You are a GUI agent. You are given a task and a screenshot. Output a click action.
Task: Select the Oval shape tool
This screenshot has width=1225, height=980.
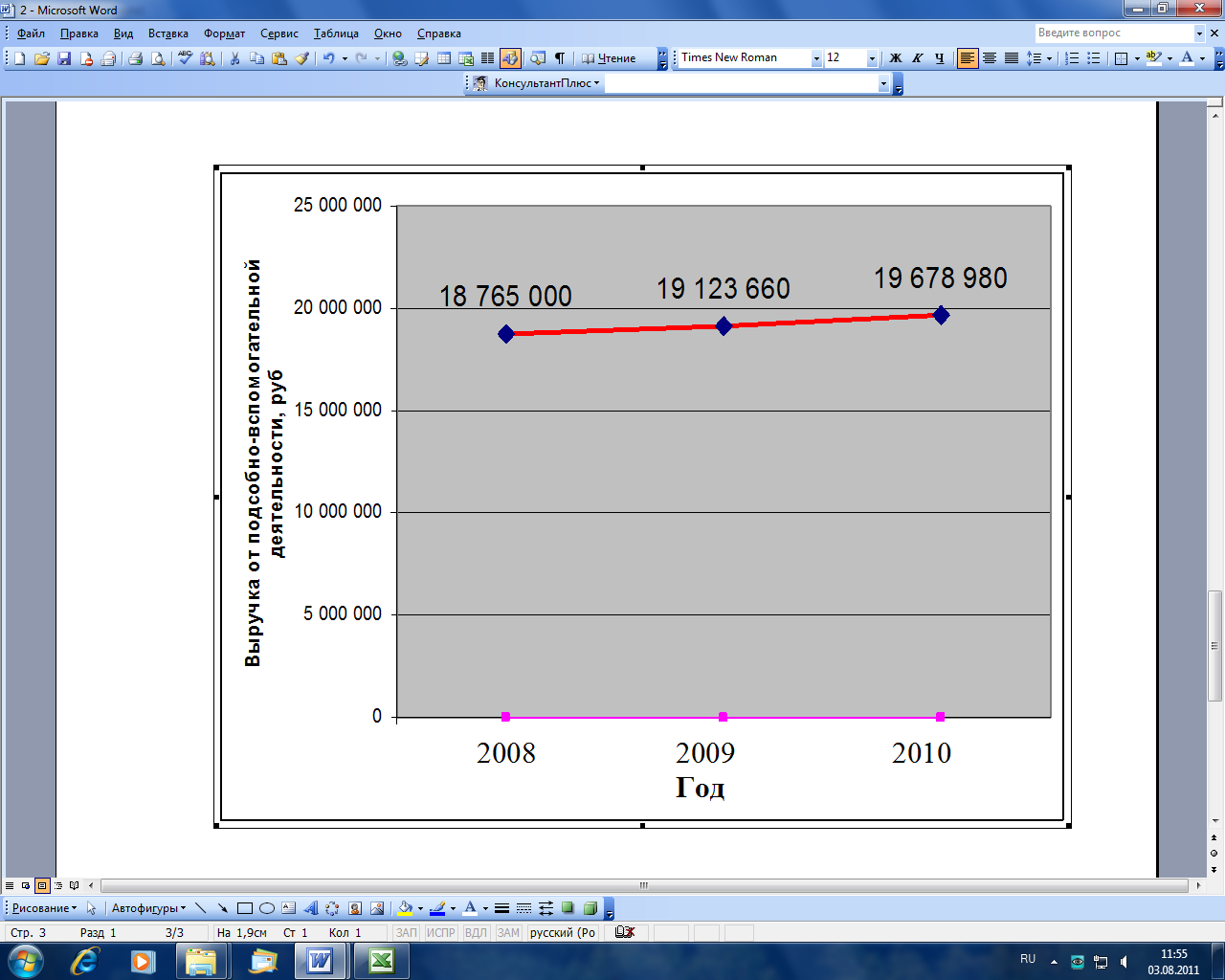click(267, 908)
